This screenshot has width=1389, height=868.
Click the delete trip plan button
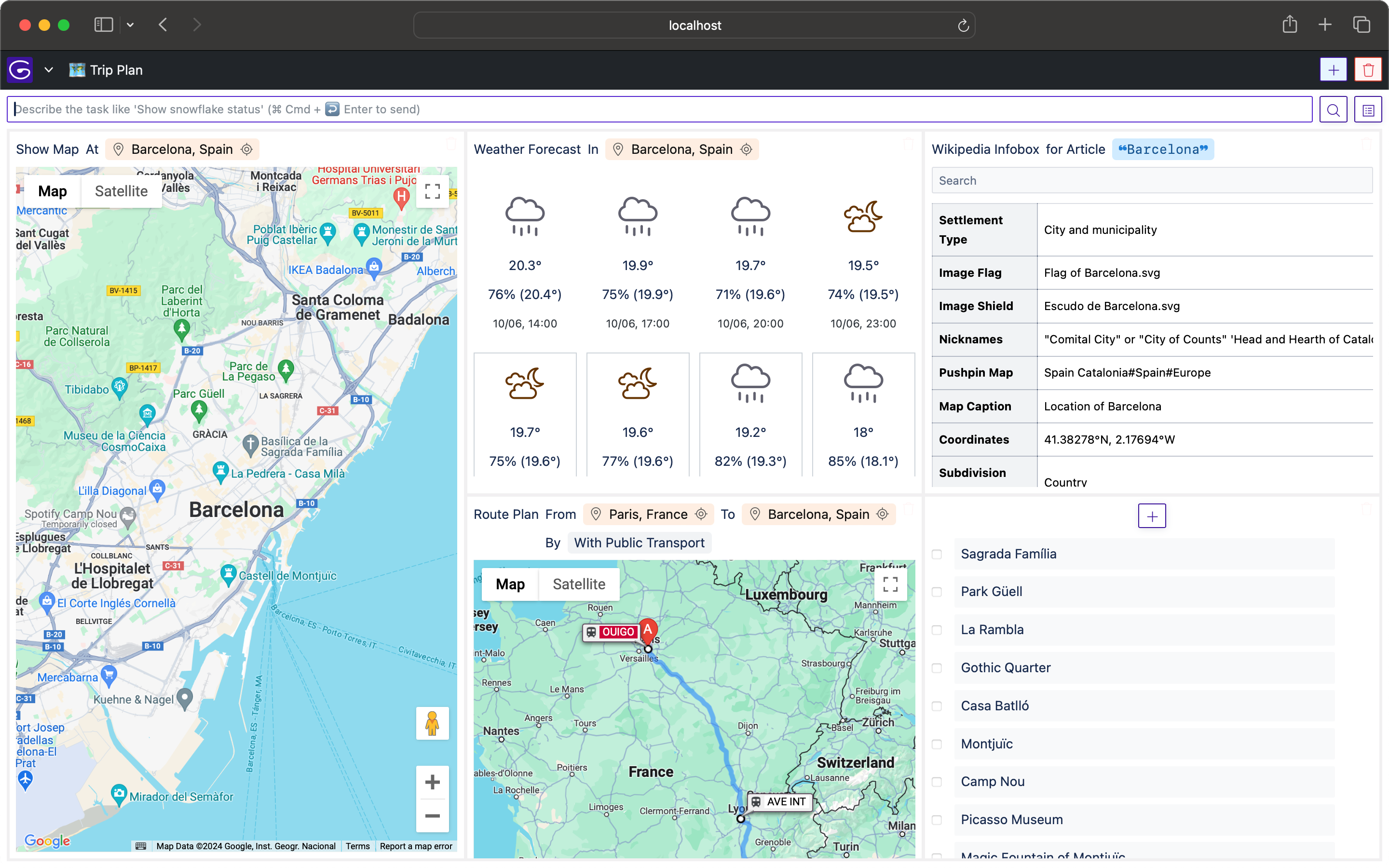[x=1369, y=70]
